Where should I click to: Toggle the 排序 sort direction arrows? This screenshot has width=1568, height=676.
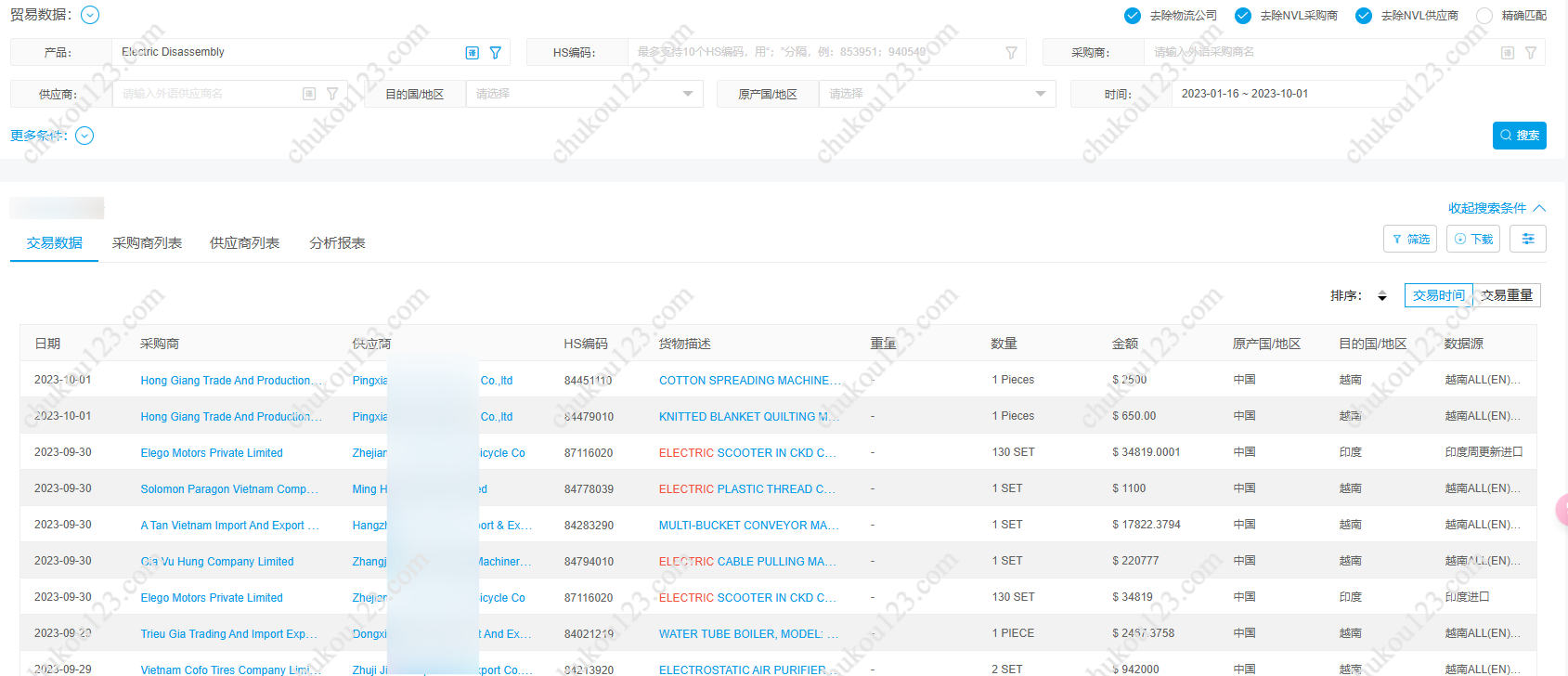[1382, 295]
